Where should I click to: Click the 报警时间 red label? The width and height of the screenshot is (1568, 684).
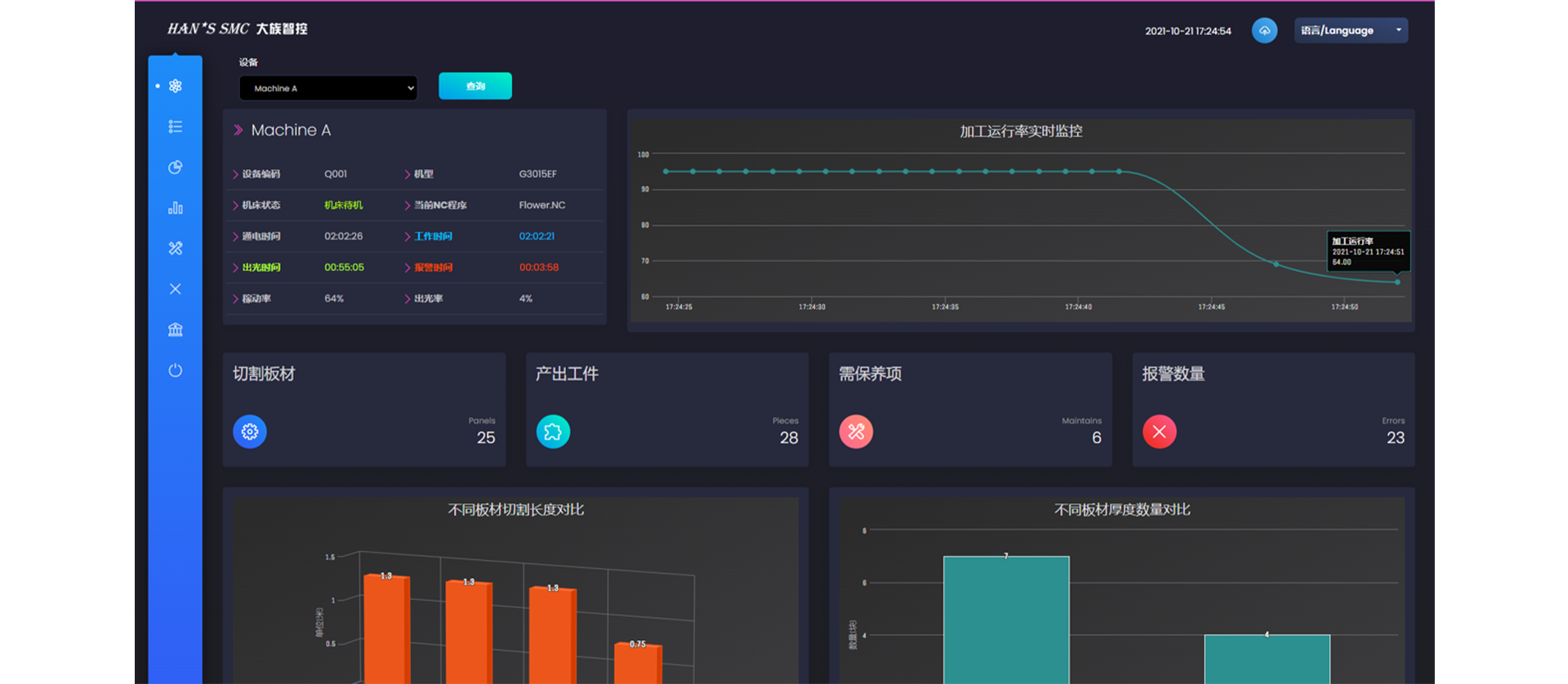coord(433,268)
